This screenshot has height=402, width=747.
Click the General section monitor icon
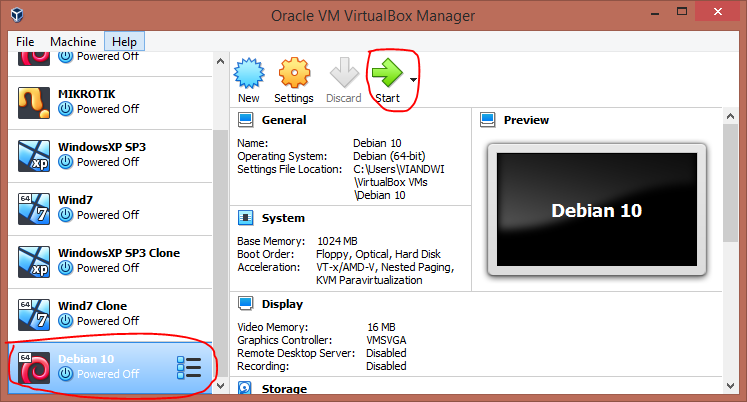click(x=245, y=120)
